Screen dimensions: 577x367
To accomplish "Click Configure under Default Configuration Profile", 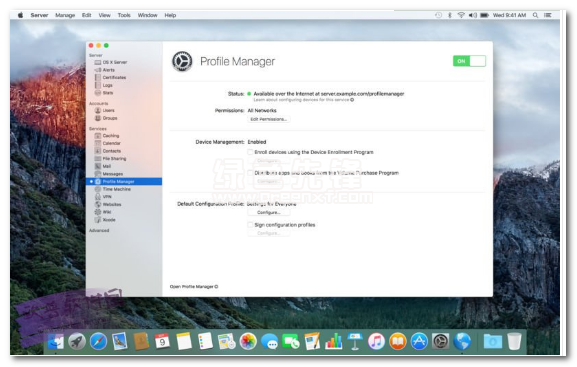I will pyautogui.click(x=269, y=212).
